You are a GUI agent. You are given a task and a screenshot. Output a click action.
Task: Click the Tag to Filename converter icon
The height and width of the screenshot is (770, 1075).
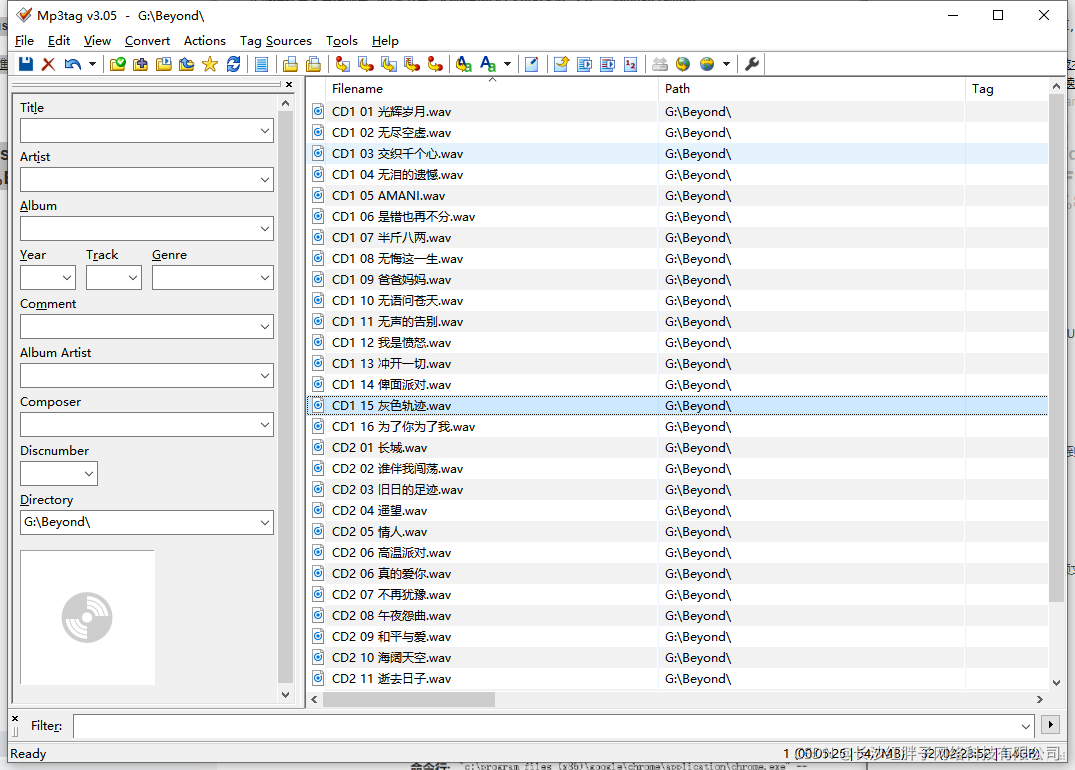(x=342, y=64)
